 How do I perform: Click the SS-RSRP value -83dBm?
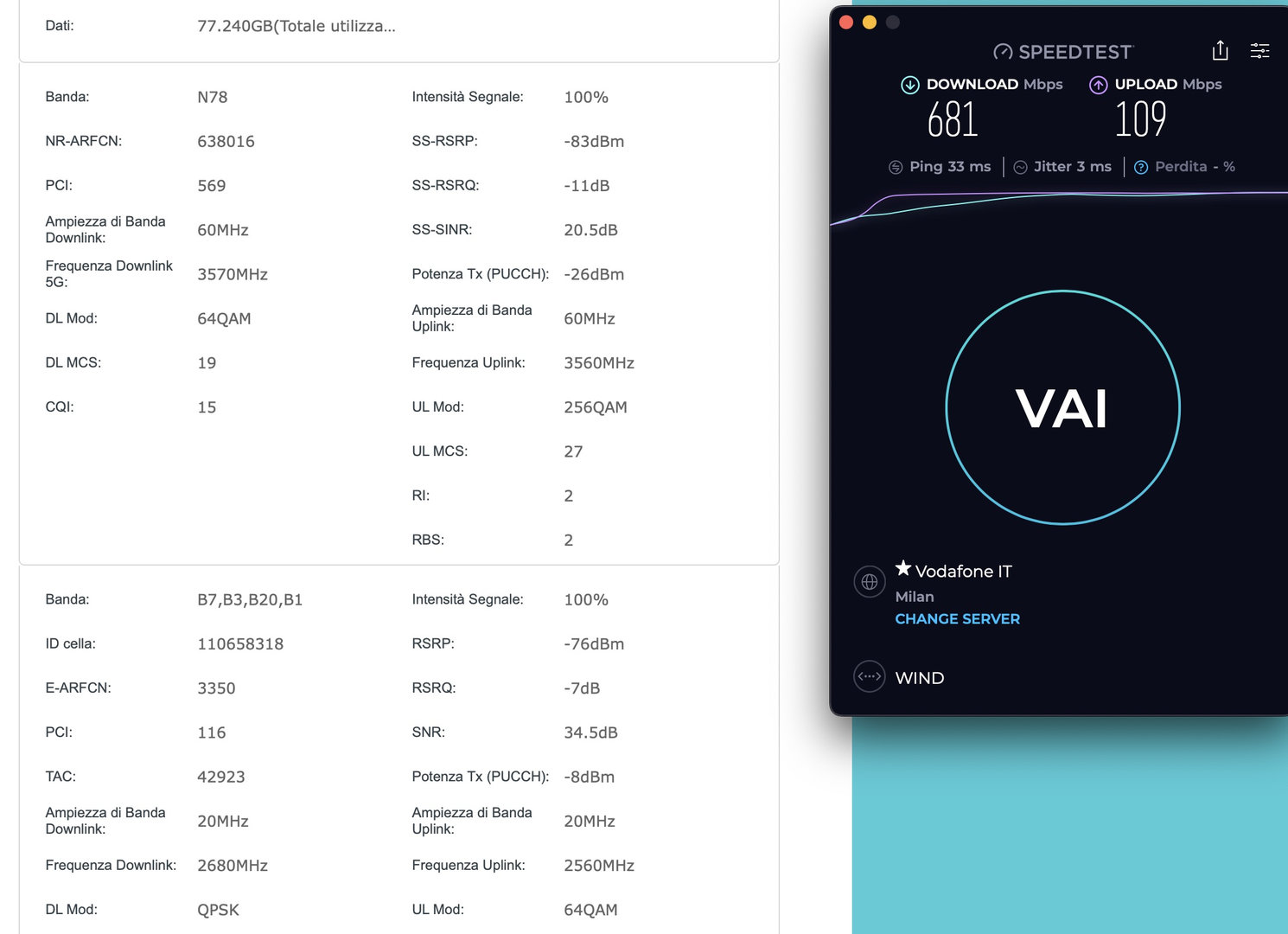[594, 141]
